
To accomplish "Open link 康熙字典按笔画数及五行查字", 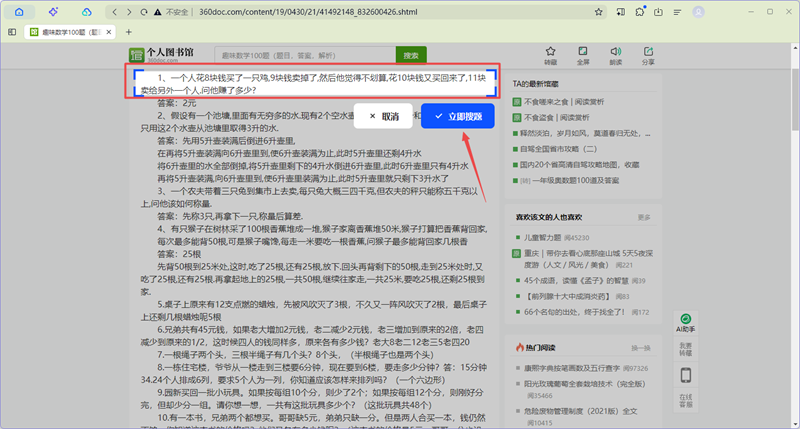I will 572,368.
